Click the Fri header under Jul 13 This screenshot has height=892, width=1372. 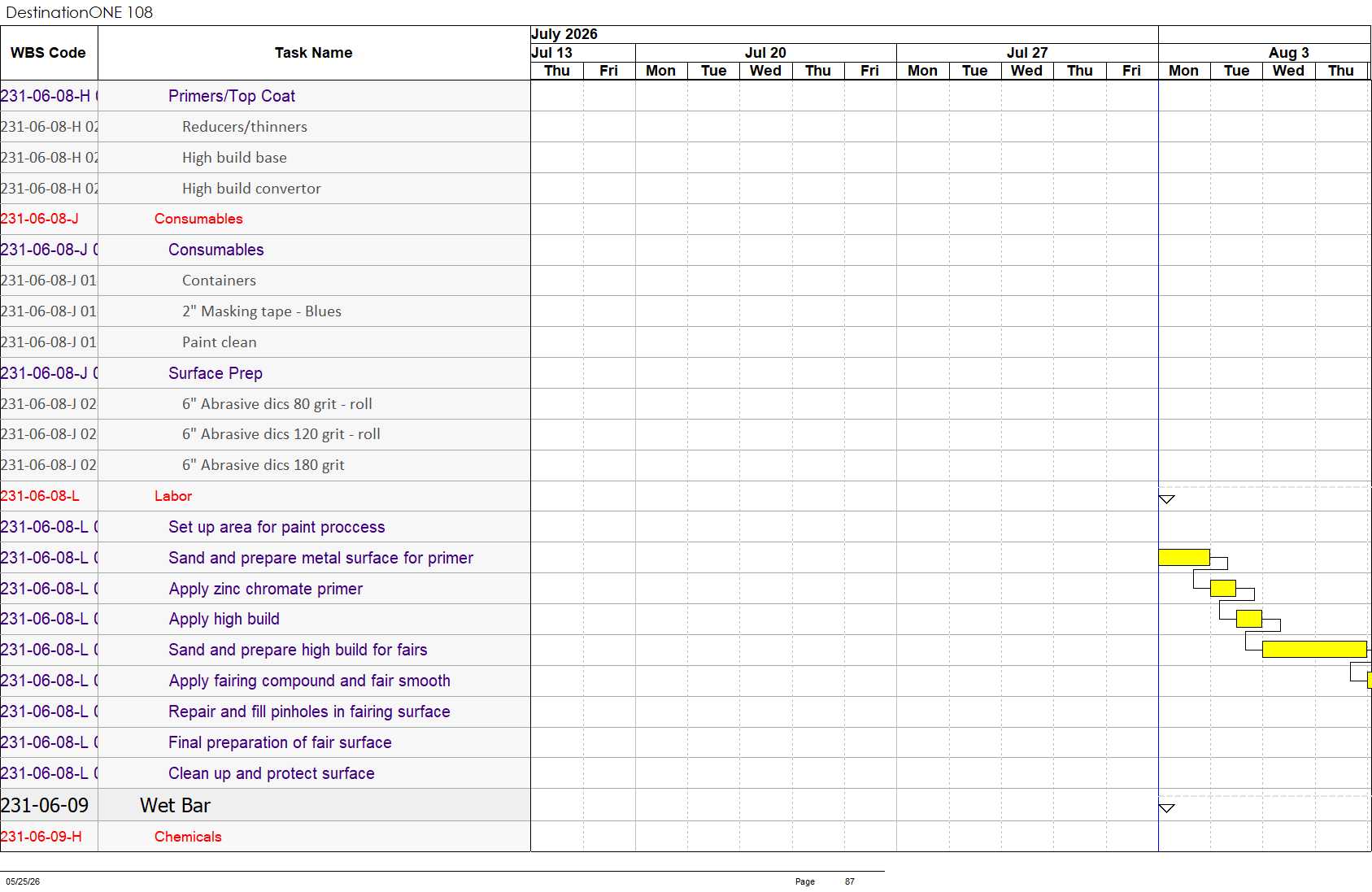(609, 71)
